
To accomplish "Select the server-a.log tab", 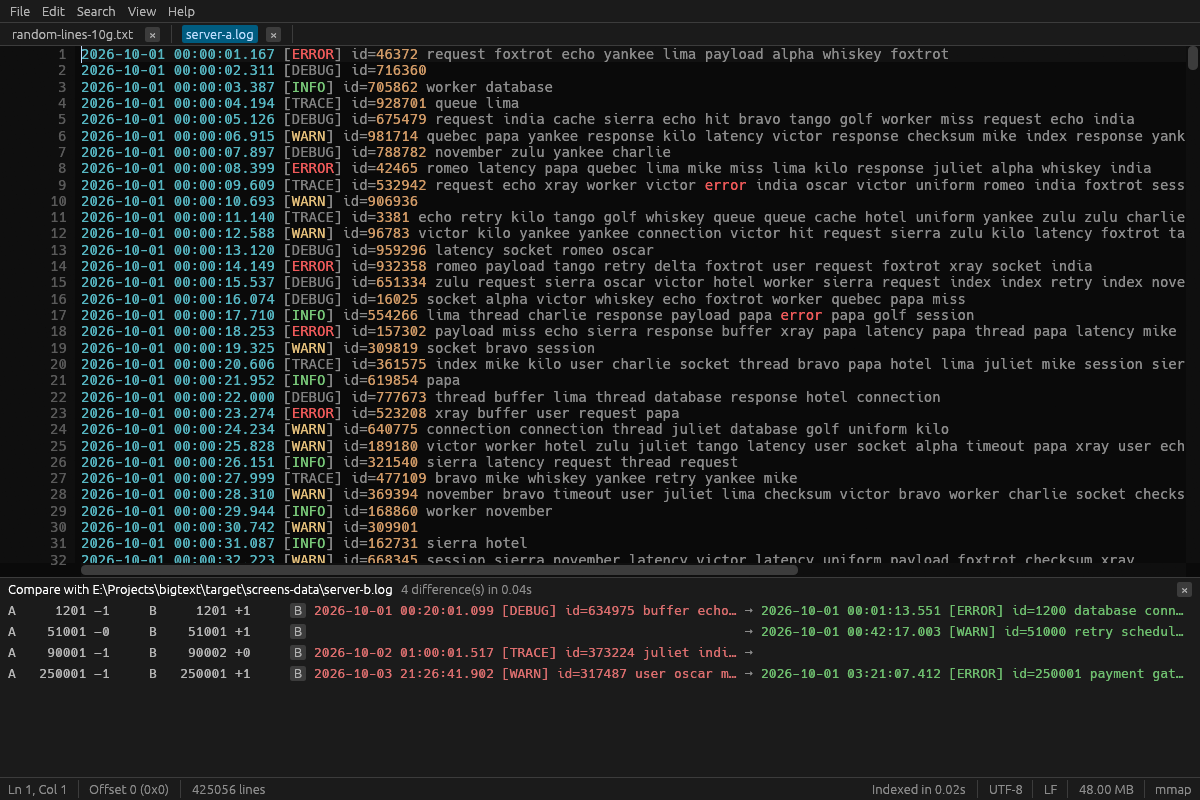I will [x=220, y=35].
